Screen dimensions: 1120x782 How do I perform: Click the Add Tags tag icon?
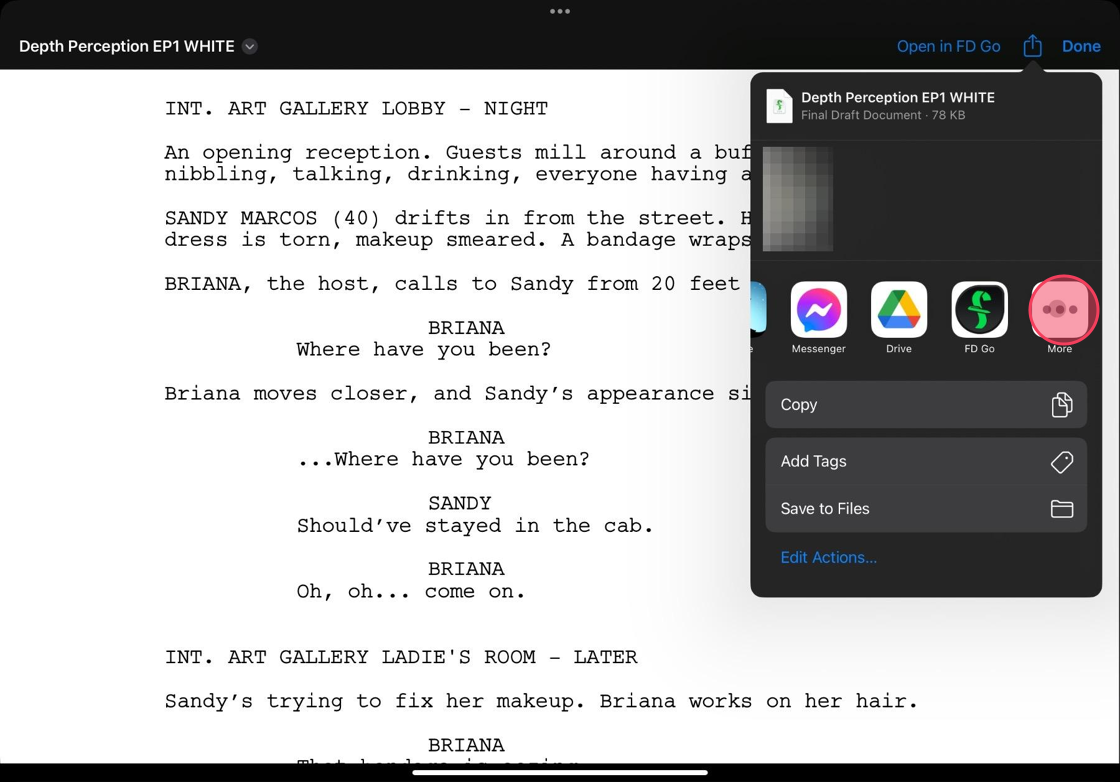click(x=1061, y=461)
